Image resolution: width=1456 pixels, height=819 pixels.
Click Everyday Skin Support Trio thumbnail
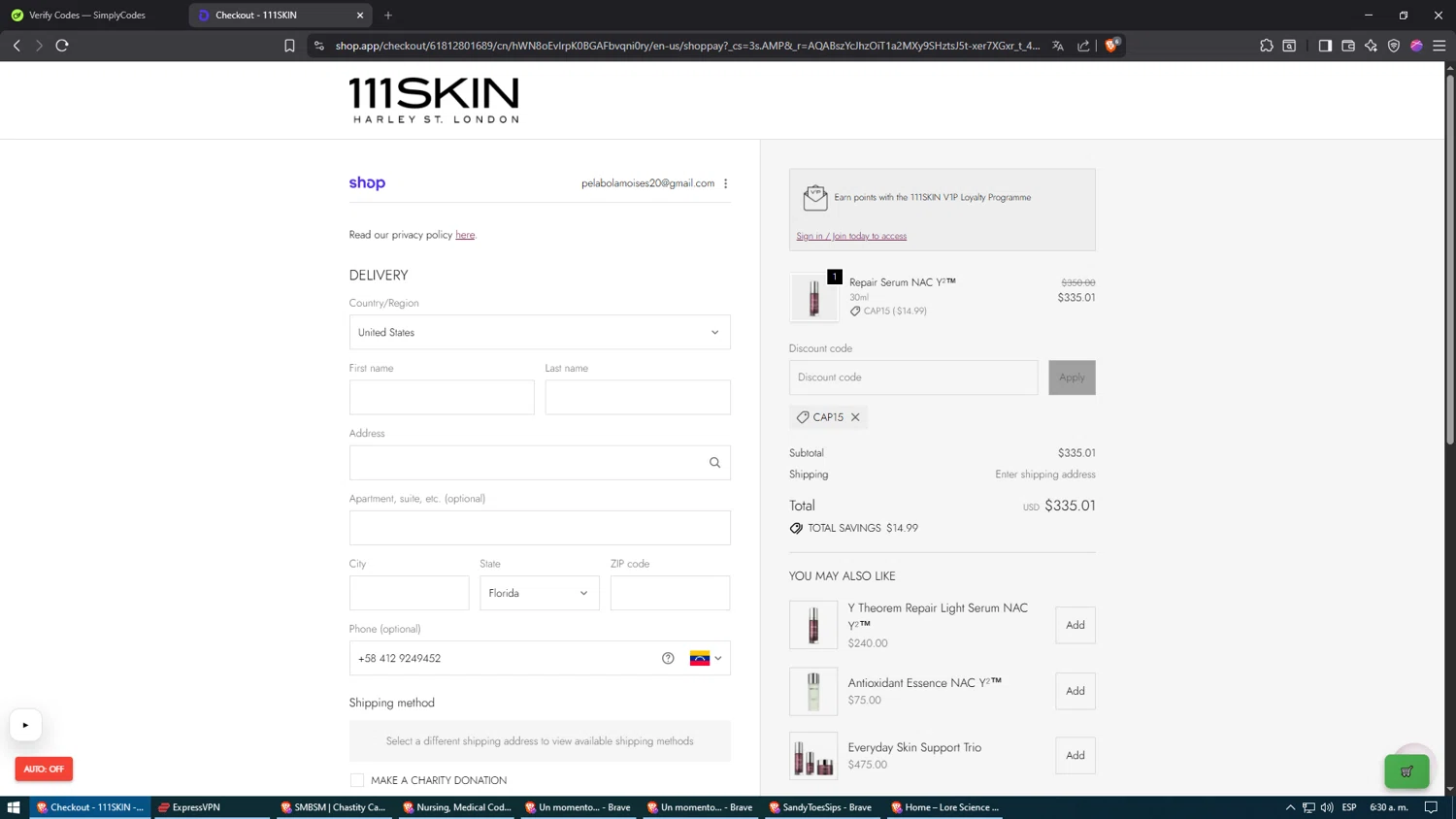point(813,756)
